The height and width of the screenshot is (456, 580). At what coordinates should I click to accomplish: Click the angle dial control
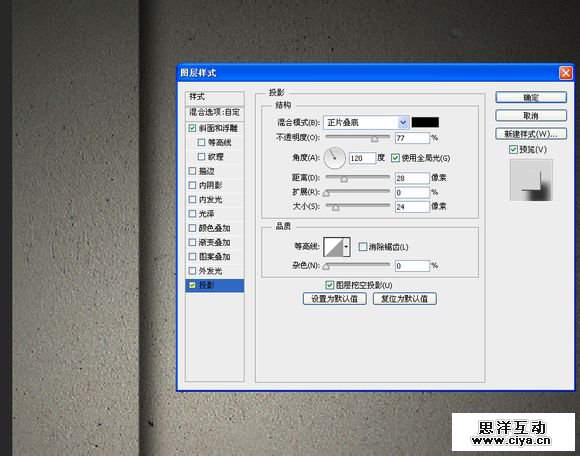click(x=334, y=158)
